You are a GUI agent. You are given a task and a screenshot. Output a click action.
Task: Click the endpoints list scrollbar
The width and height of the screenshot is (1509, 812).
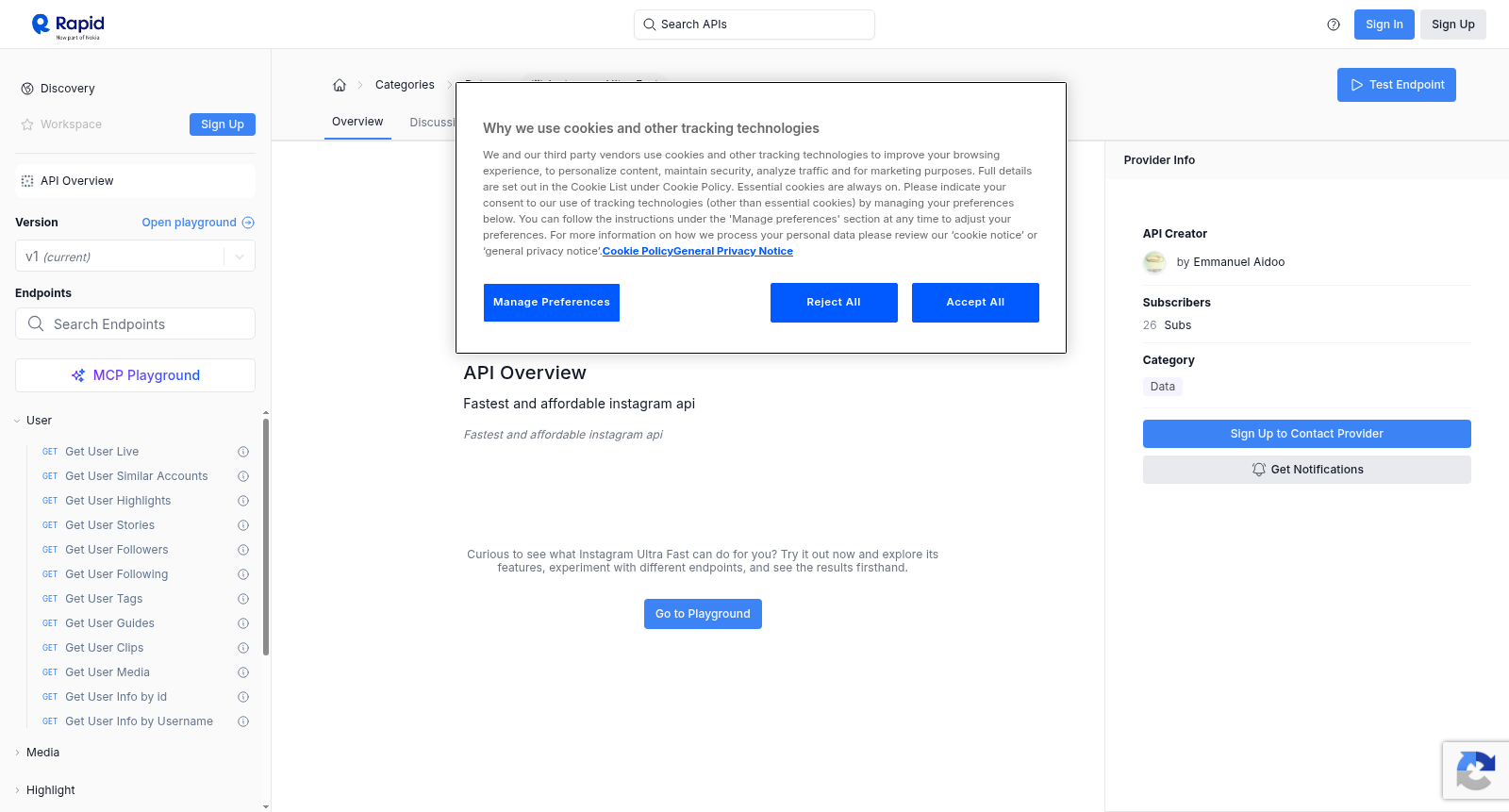[266, 538]
